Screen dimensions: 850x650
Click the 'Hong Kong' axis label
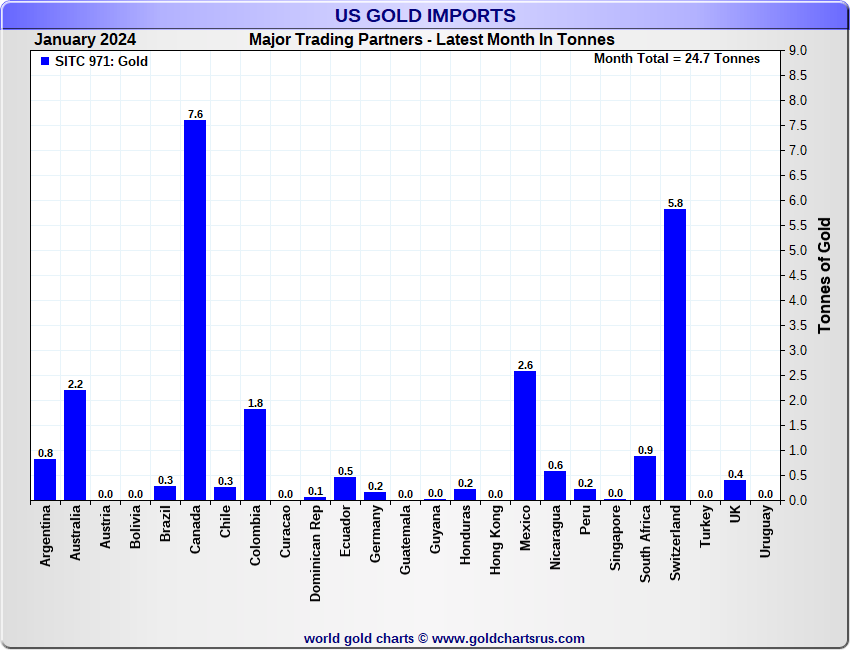pyautogui.click(x=495, y=539)
